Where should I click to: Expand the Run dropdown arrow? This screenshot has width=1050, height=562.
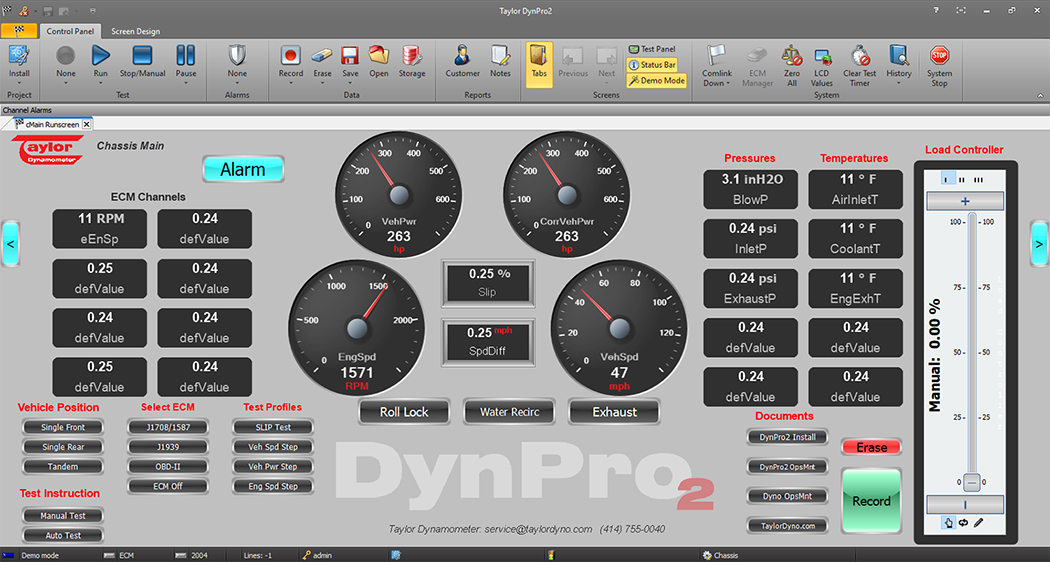(101, 83)
